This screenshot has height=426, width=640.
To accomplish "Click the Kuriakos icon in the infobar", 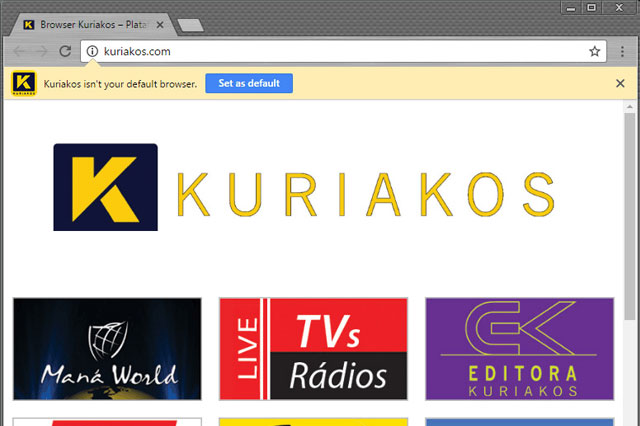I will pos(24,83).
